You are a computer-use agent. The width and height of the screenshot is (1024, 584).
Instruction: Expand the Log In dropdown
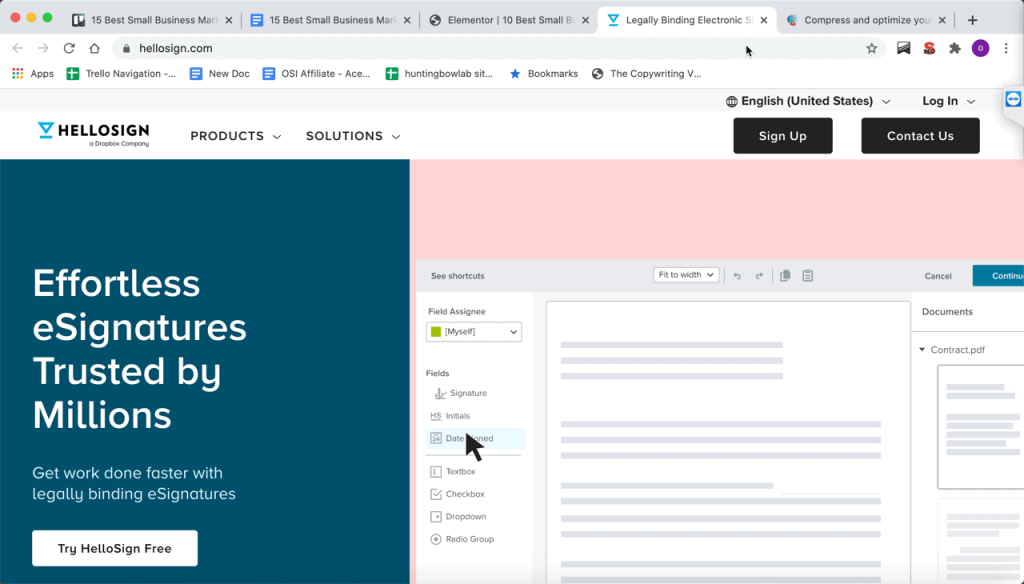pyautogui.click(x=948, y=101)
